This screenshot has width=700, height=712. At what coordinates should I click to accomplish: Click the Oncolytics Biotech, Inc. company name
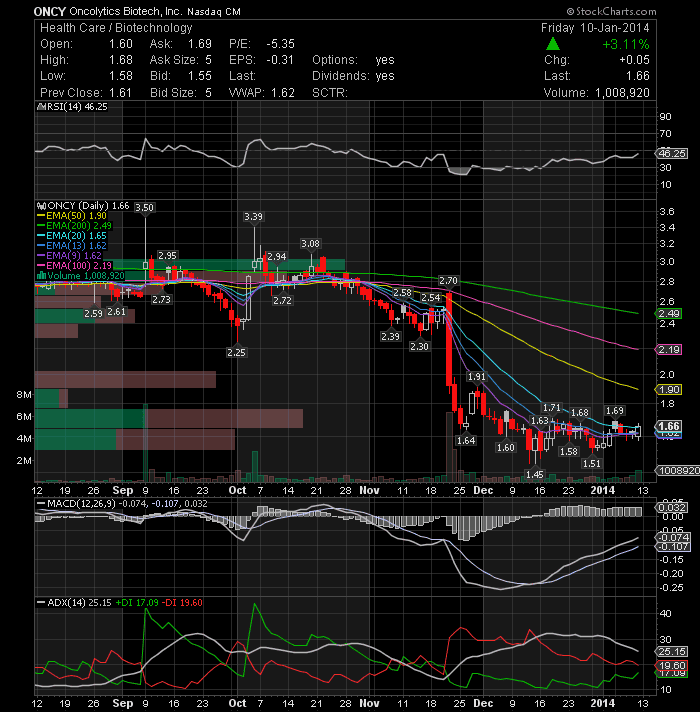tap(126, 12)
